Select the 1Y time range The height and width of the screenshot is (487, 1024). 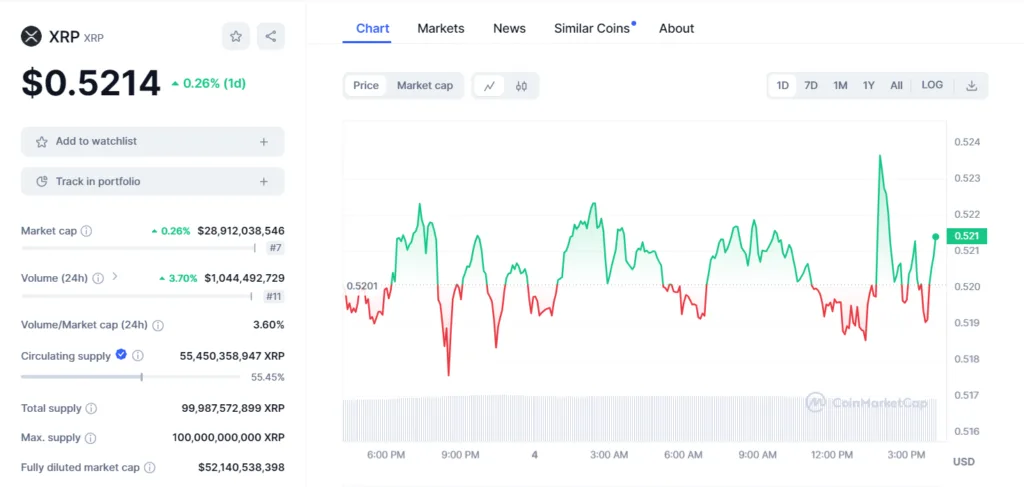coord(869,86)
